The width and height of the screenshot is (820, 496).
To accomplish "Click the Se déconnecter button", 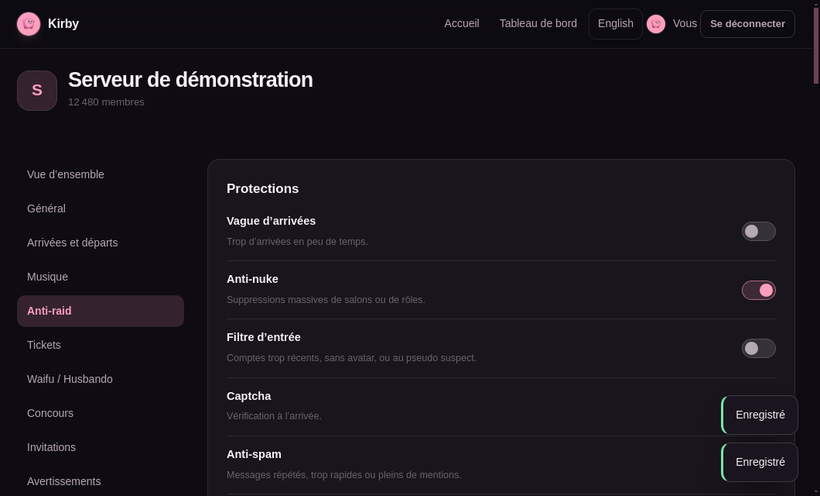I will point(747,24).
